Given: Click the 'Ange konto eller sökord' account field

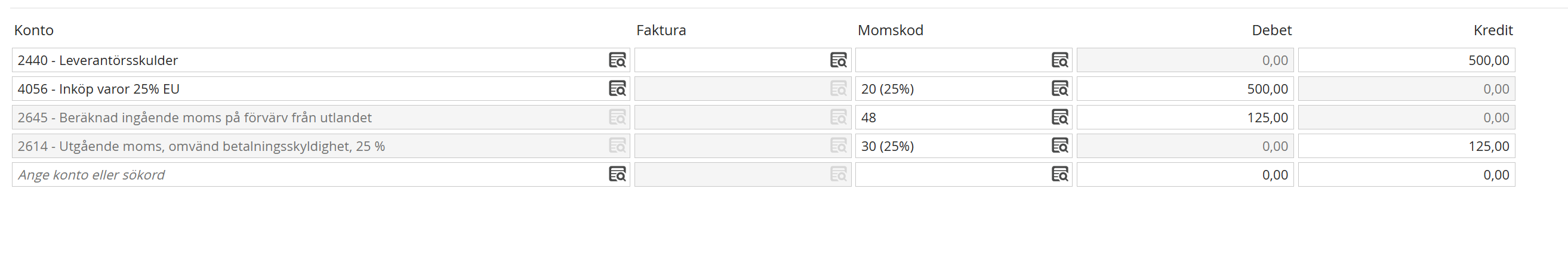Looking at the screenshot, I should [304, 175].
